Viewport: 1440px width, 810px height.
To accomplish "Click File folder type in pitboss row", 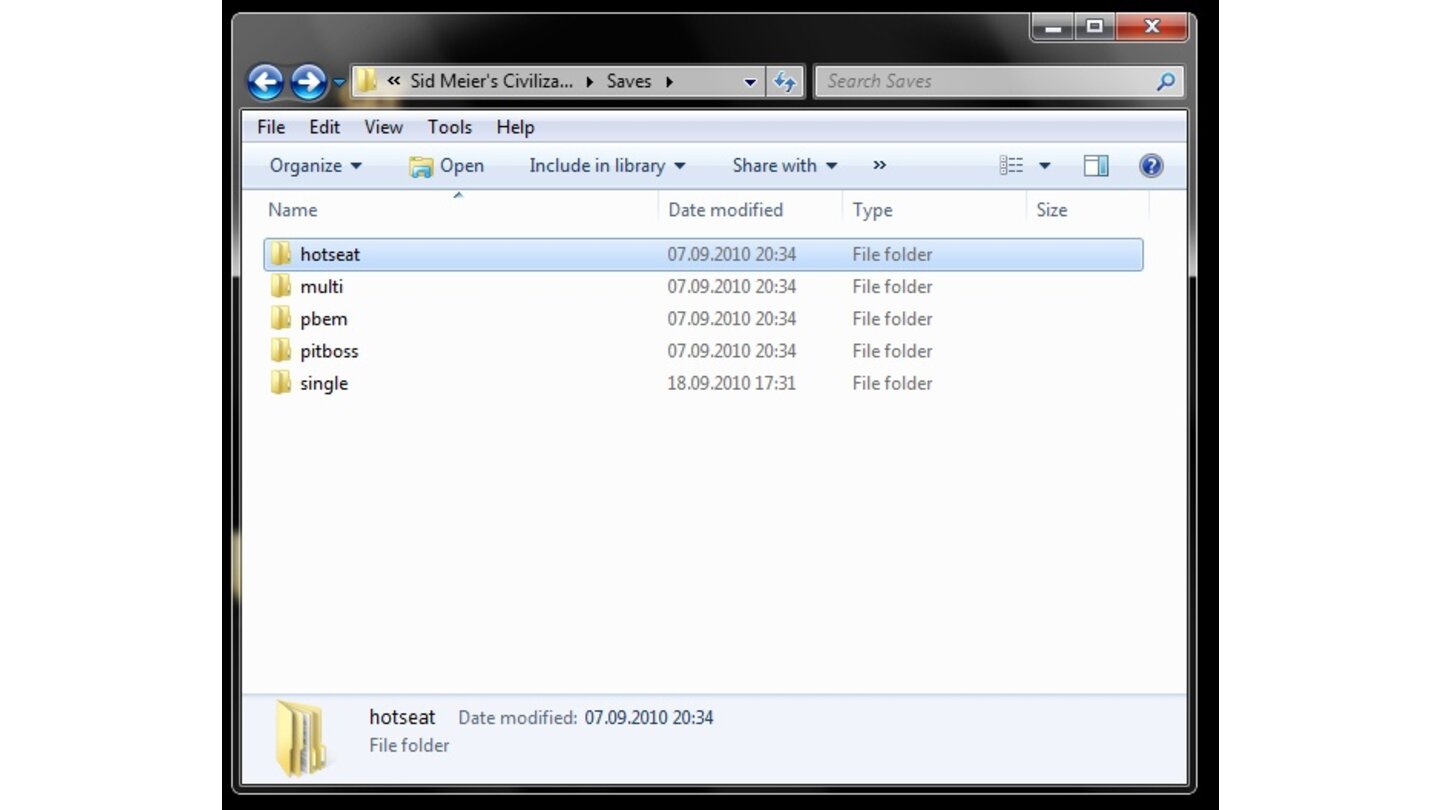I will coord(892,351).
